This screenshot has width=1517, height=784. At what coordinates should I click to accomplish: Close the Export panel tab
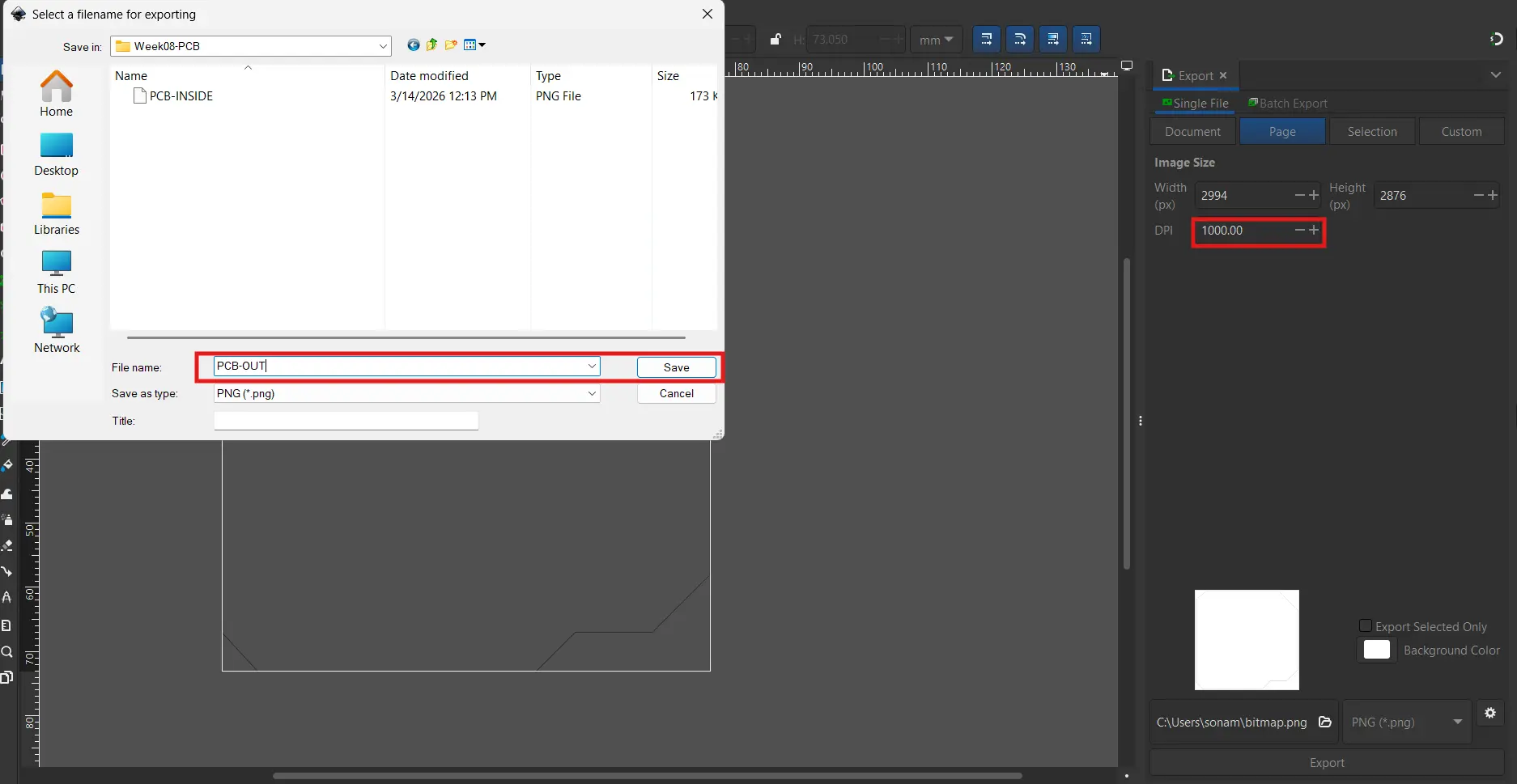click(1223, 75)
